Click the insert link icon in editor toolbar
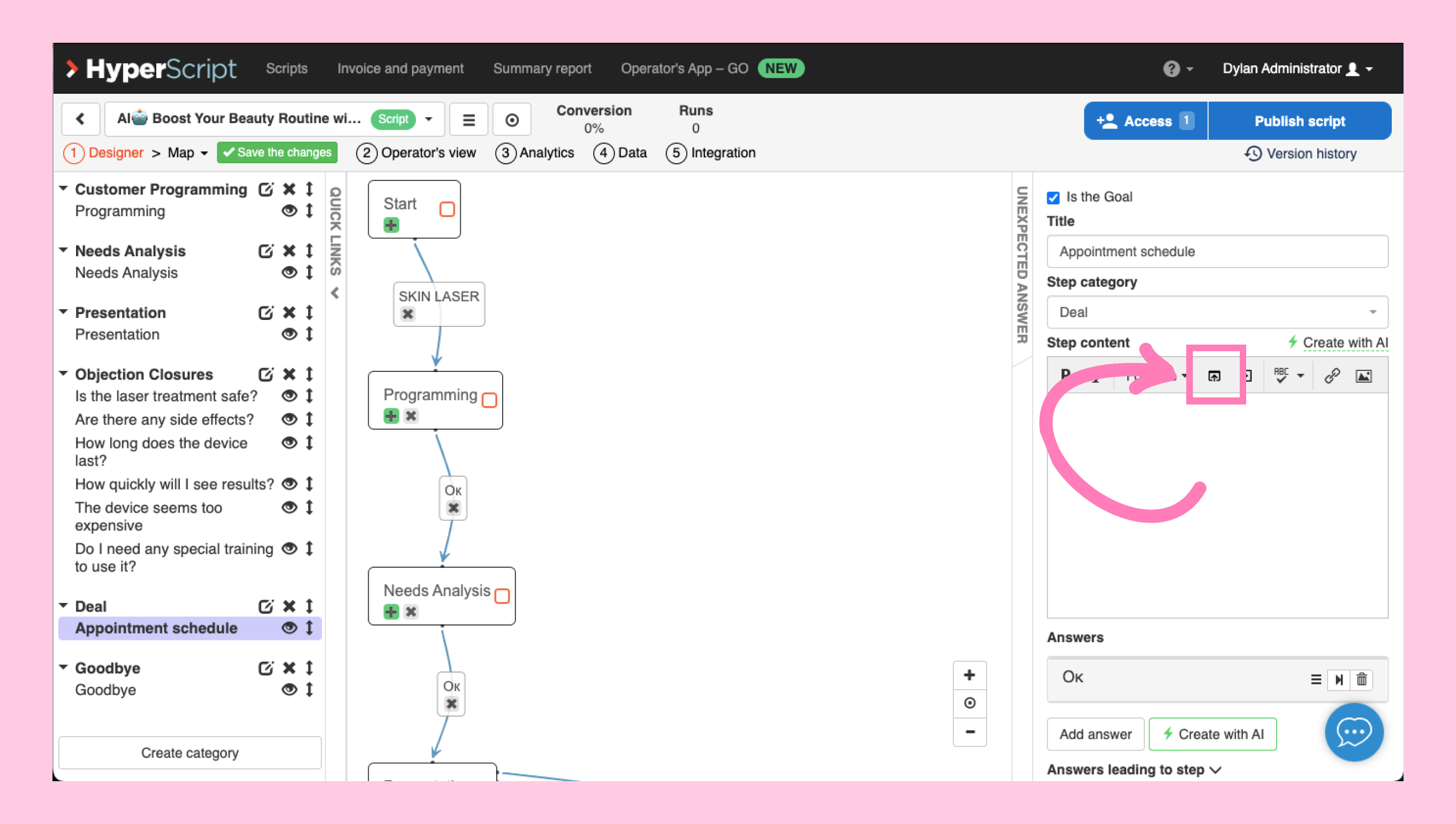1456x824 pixels. (1331, 376)
